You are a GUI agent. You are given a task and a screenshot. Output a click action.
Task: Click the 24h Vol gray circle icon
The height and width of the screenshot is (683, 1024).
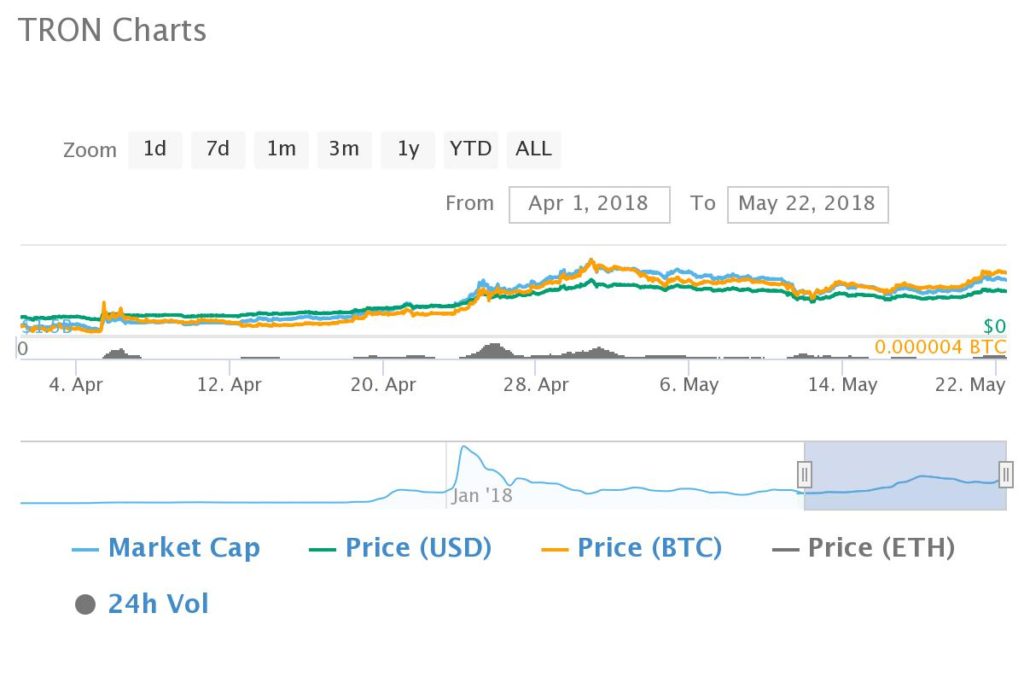[86, 605]
